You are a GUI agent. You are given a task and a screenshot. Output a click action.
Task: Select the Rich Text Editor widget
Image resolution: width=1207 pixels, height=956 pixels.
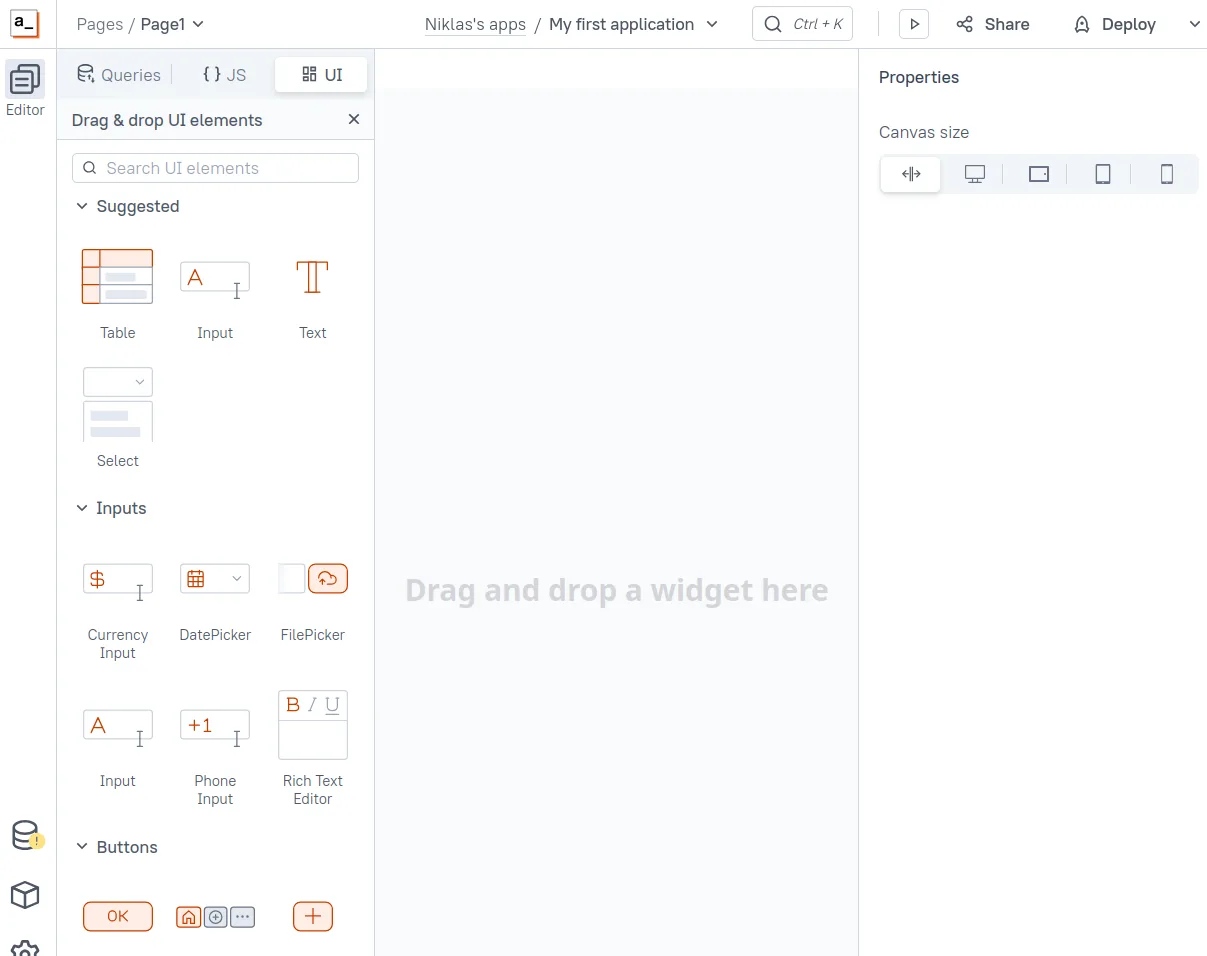coord(312,725)
